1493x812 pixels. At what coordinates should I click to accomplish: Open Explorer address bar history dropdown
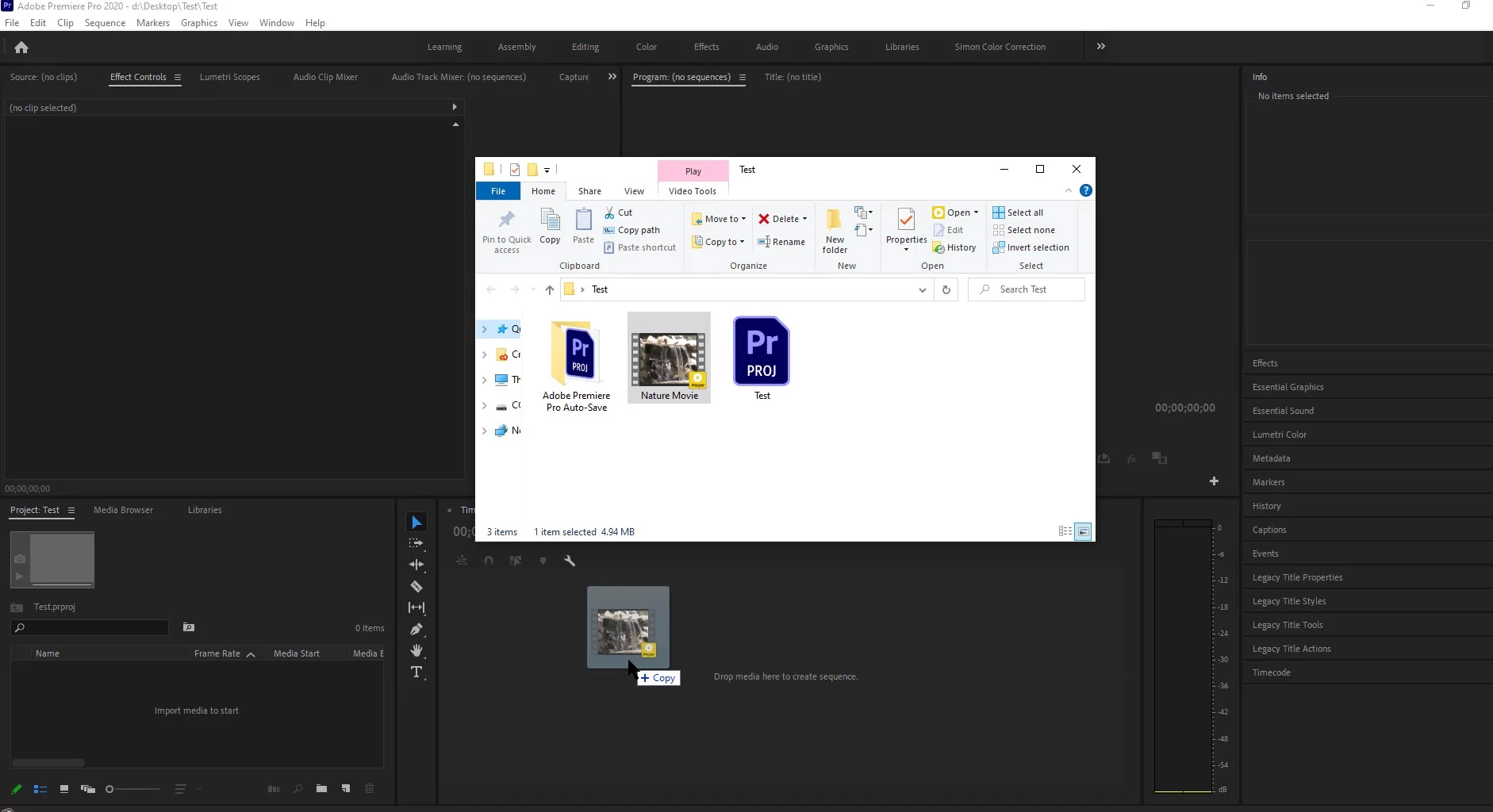922,290
